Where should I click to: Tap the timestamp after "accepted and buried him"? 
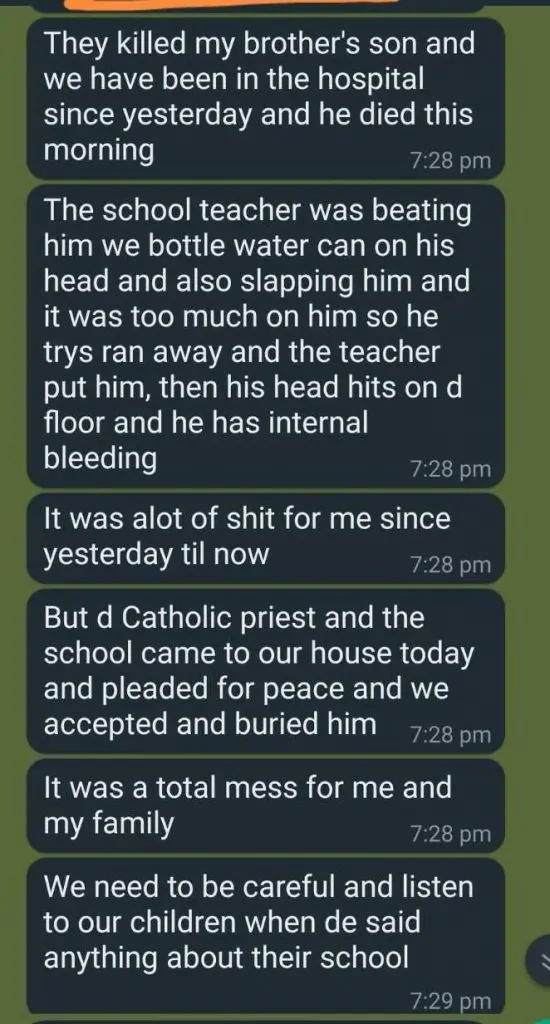pyautogui.click(x=450, y=735)
